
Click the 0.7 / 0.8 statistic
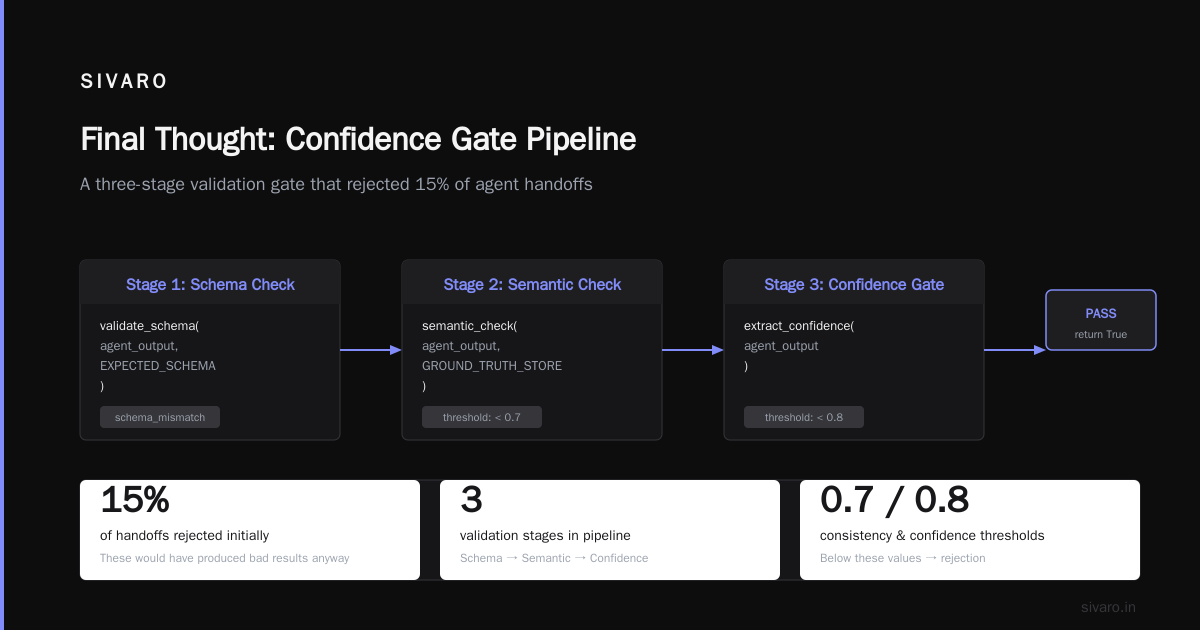click(895, 499)
